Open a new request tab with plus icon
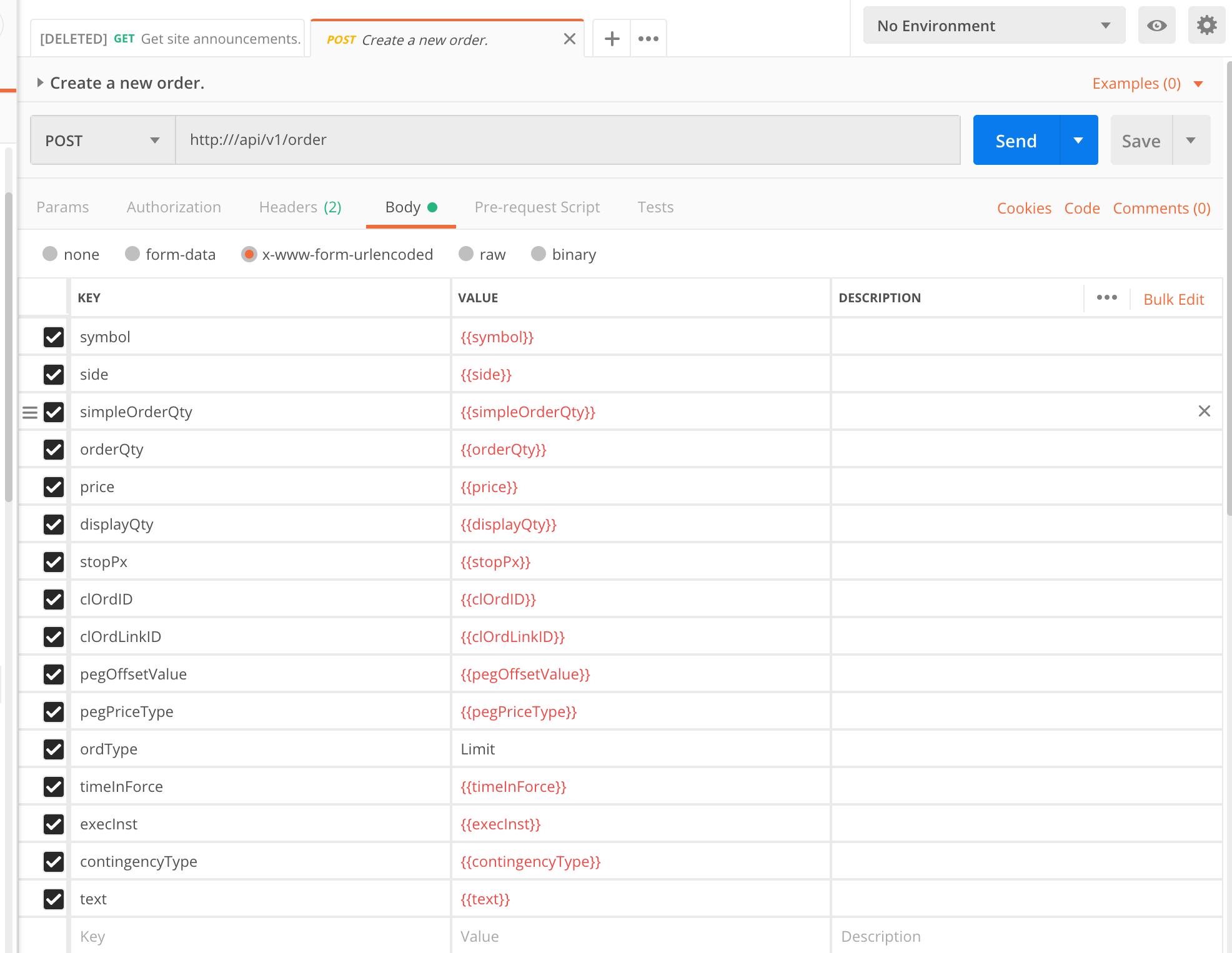Image resolution: width=1232 pixels, height=953 pixels. tap(611, 38)
